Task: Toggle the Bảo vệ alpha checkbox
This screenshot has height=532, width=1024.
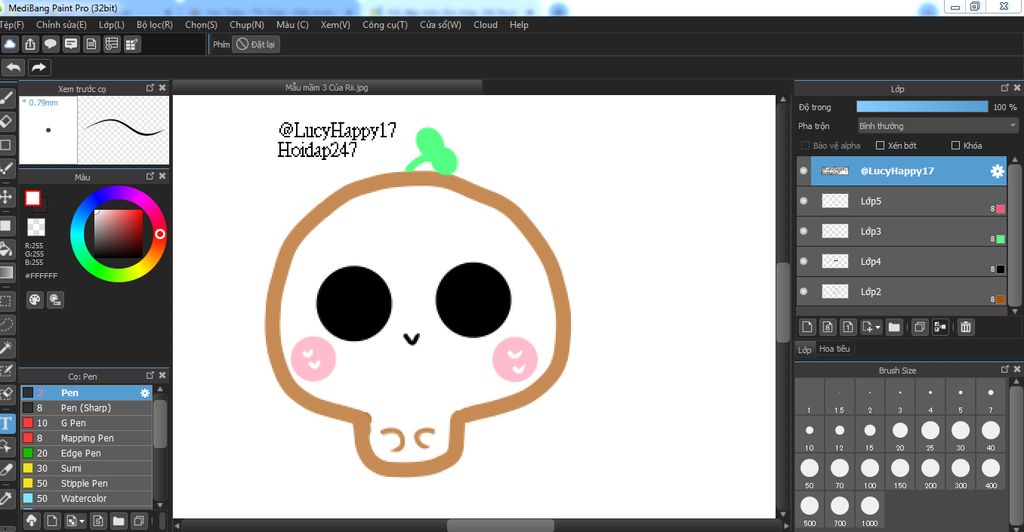Action: (x=805, y=146)
